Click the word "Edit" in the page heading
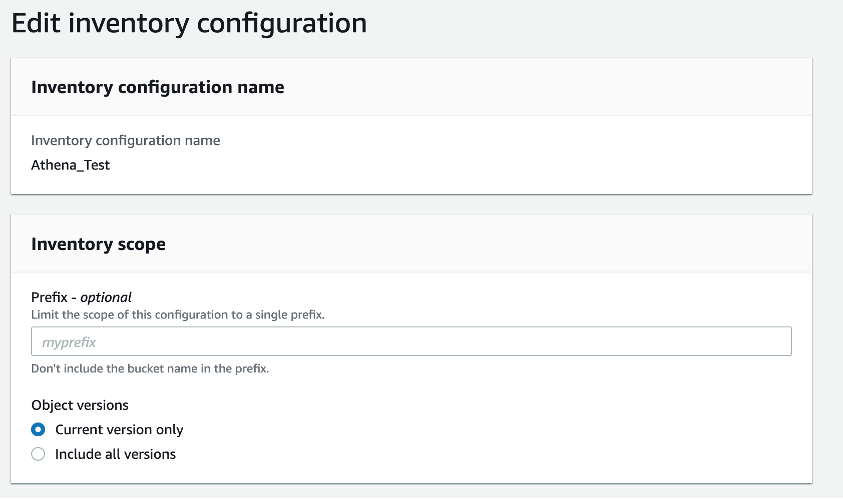 click(x=36, y=23)
